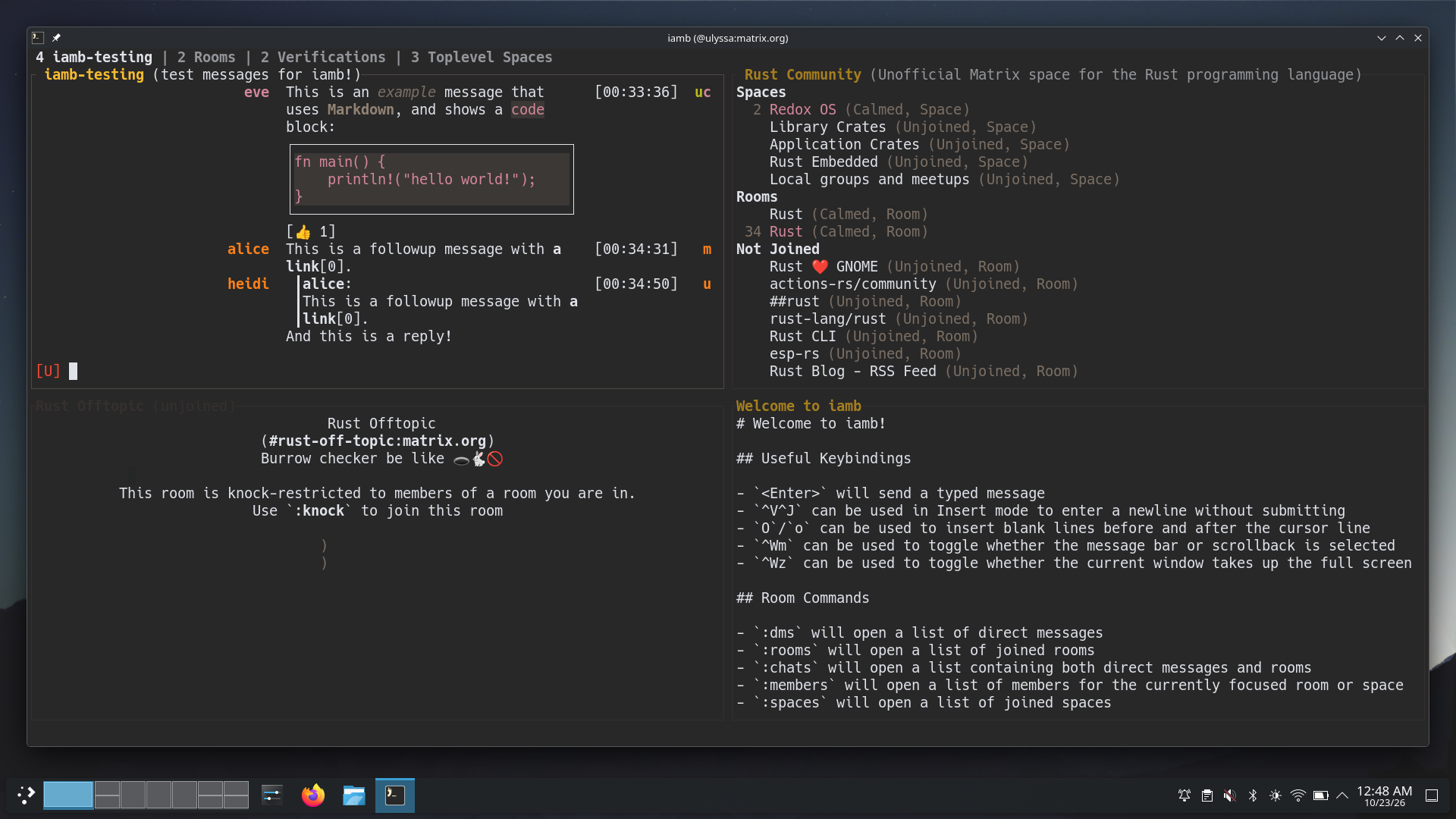
Task: Click the message input bar cursor
Action: 74,371
